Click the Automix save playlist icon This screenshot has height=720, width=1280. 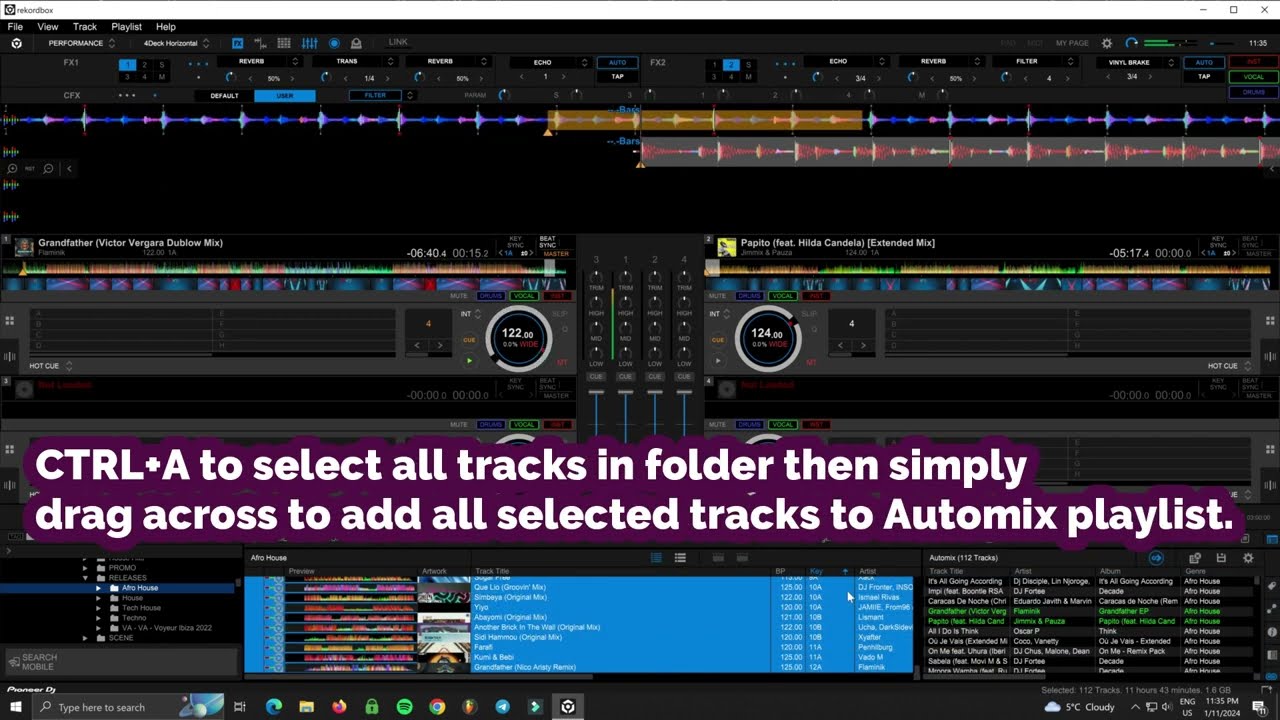[x=1221, y=558]
